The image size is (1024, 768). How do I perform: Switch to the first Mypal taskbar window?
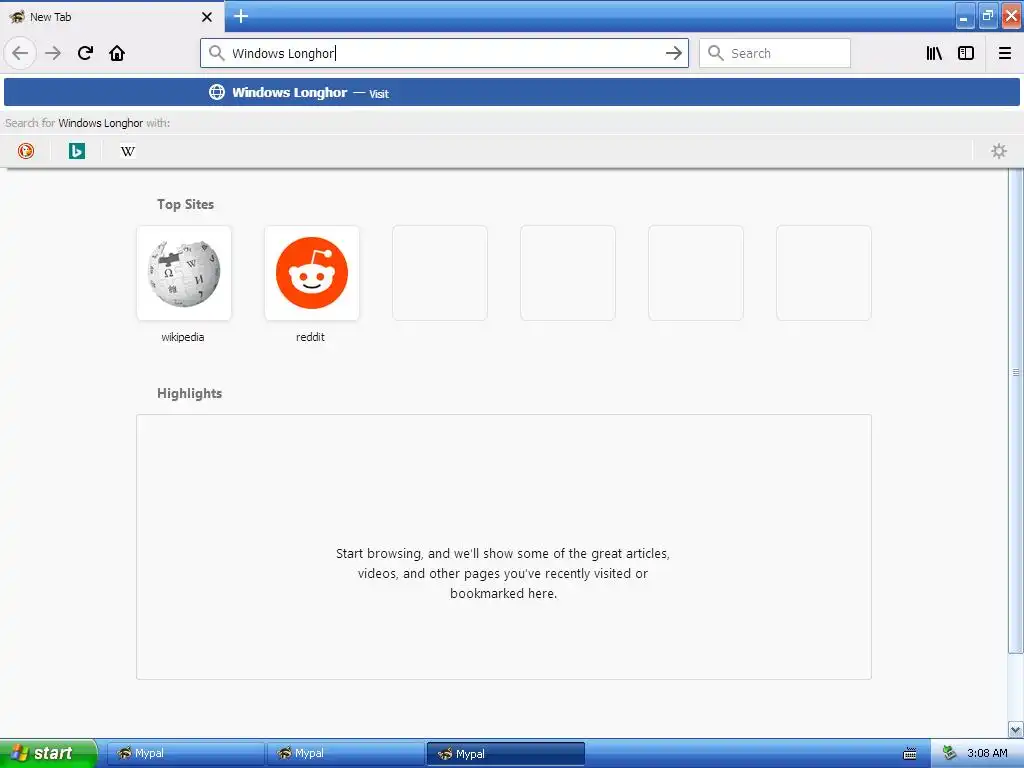click(185, 754)
